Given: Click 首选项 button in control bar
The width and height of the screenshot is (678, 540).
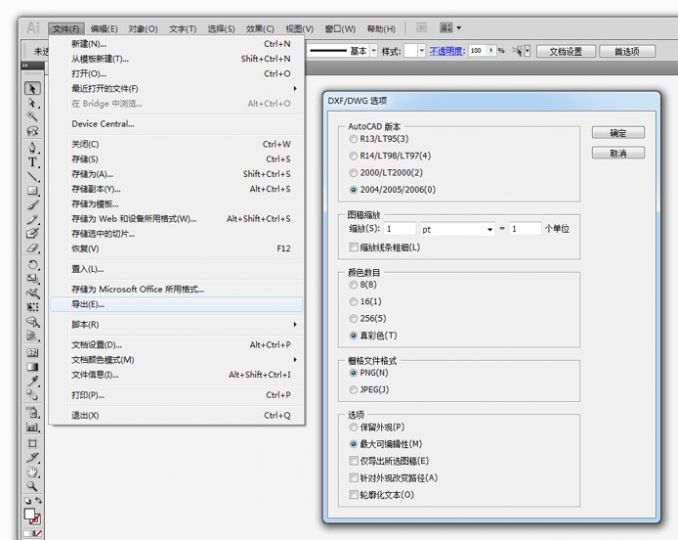Looking at the screenshot, I should click(x=627, y=51).
